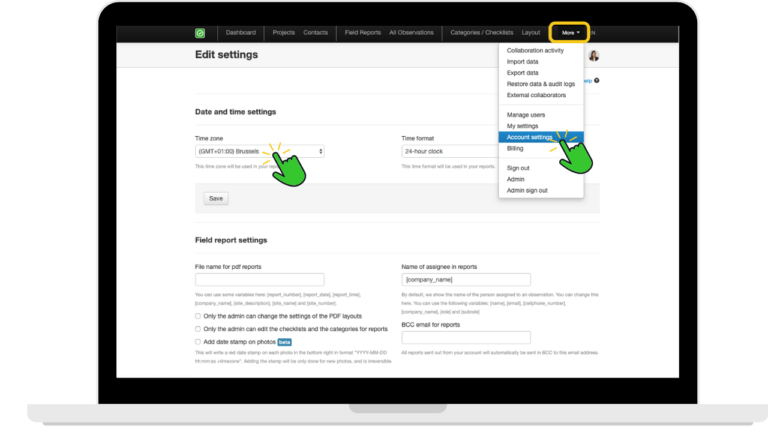768x432 pixels.
Task: Open the Admin menu entry
Action: [515, 179]
